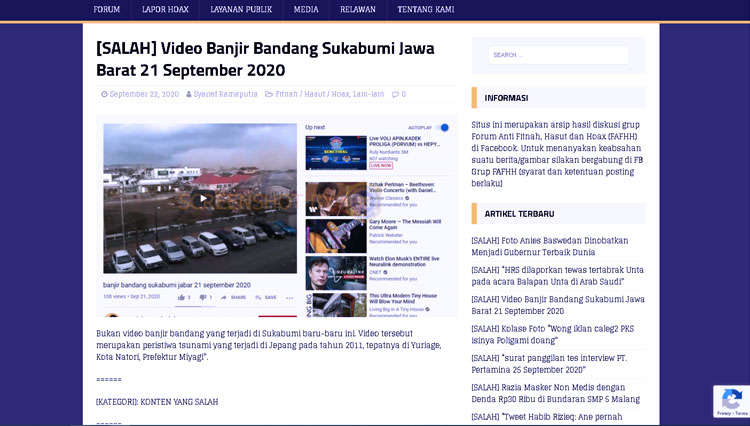Click the thumbs-up like icon
This screenshot has width=750, height=426.
181,297
